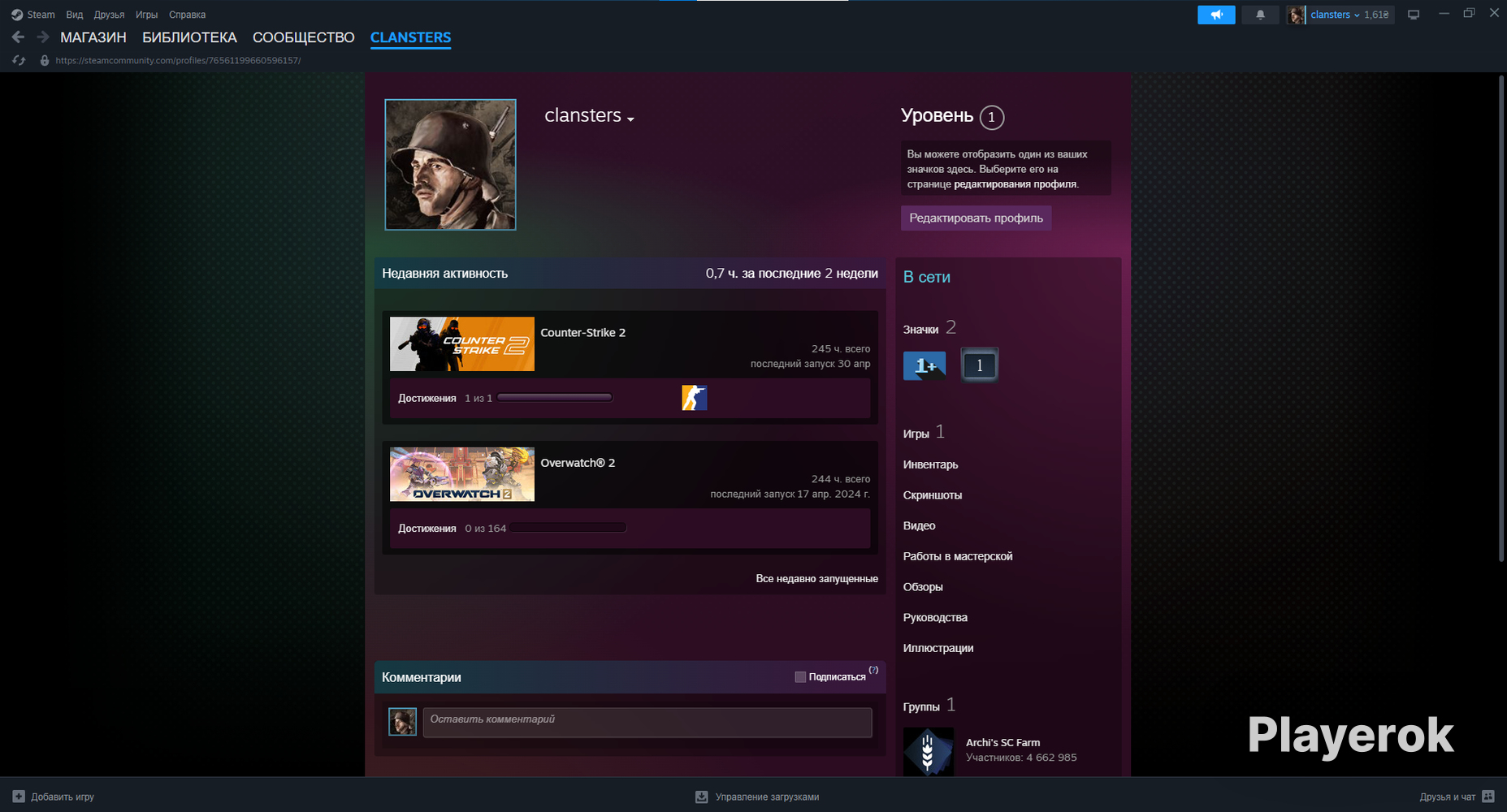Click Counter-Strike 2 Достижения link
The width and height of the screenshot is (1507, 812).
(427, 399)
